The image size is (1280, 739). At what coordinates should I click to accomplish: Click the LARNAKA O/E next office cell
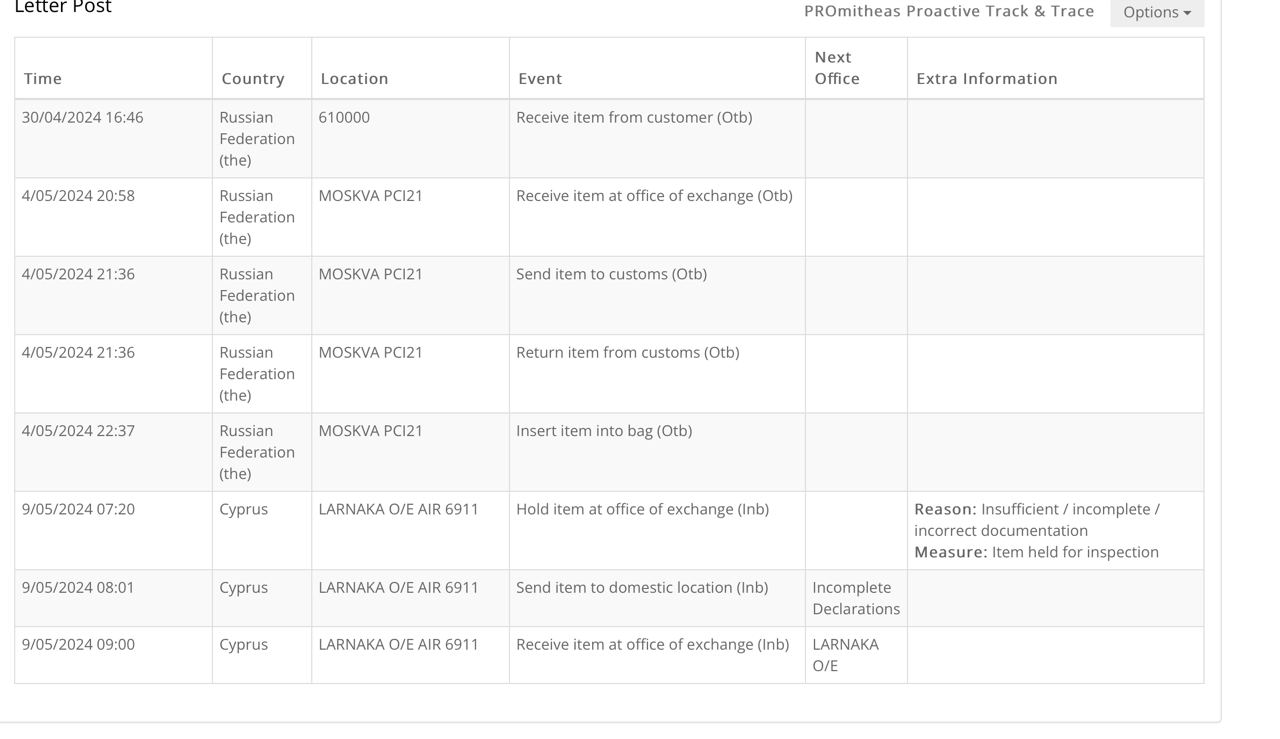click(845, 655)
